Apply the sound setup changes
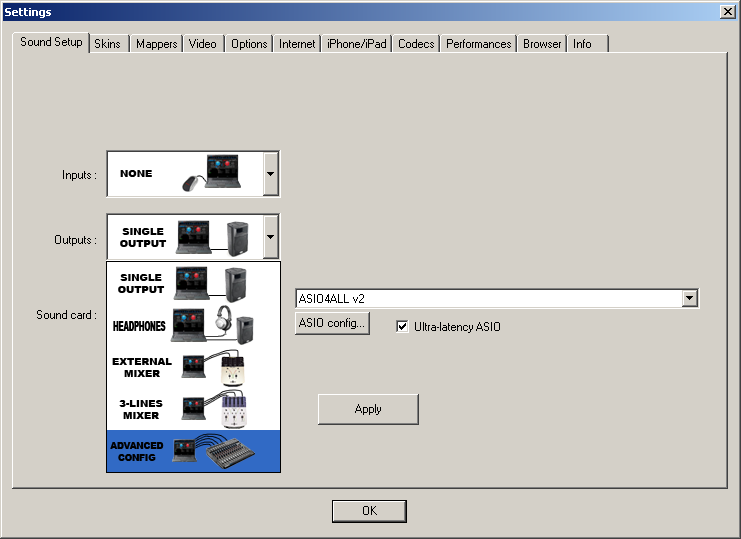Screen dimensions: 741x539 point(368,409)
